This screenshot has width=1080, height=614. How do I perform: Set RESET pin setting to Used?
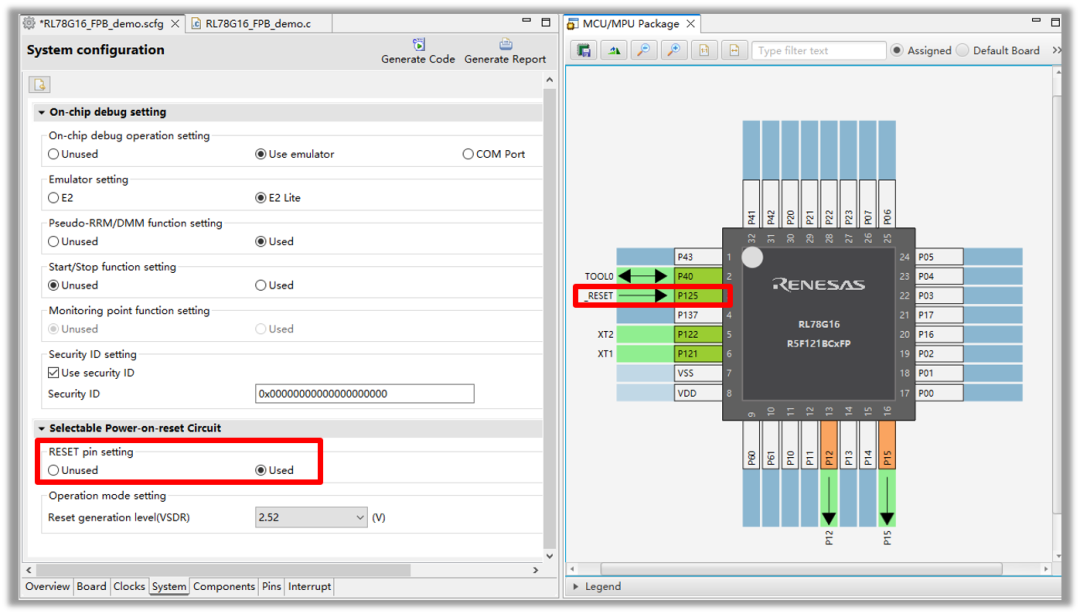(x=261, y=471)
